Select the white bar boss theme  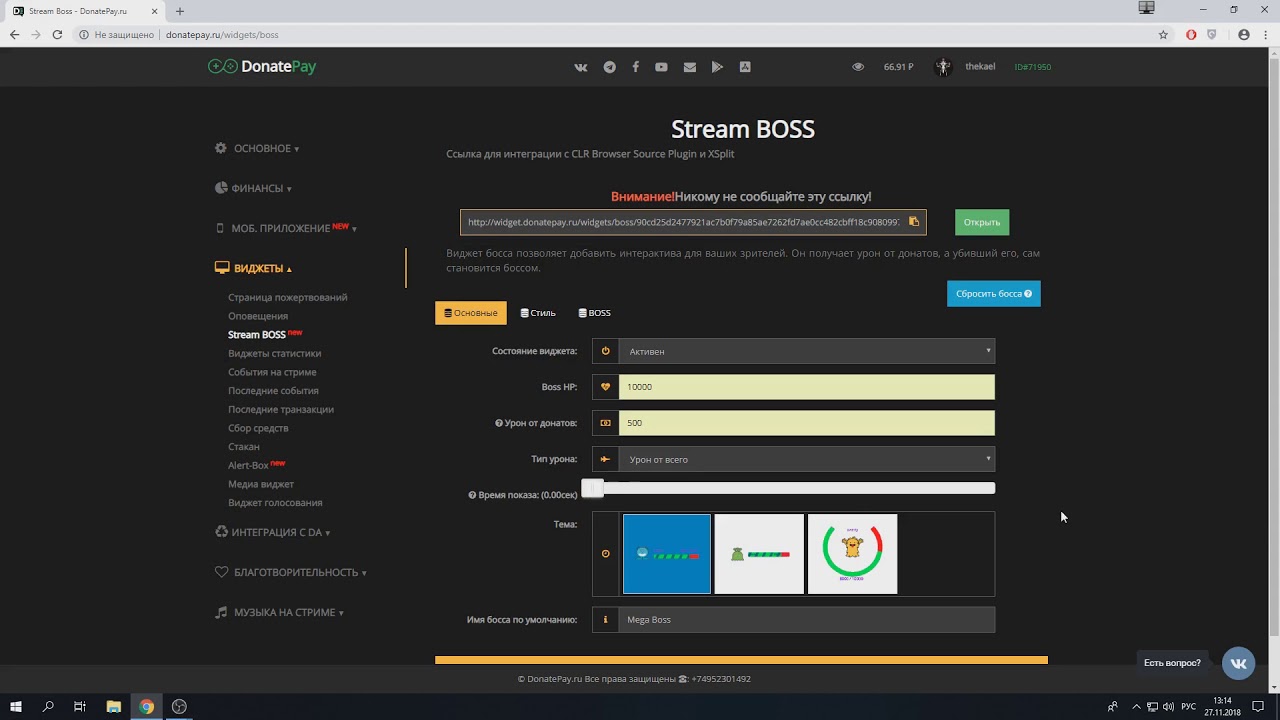click(x=759, y=554)
